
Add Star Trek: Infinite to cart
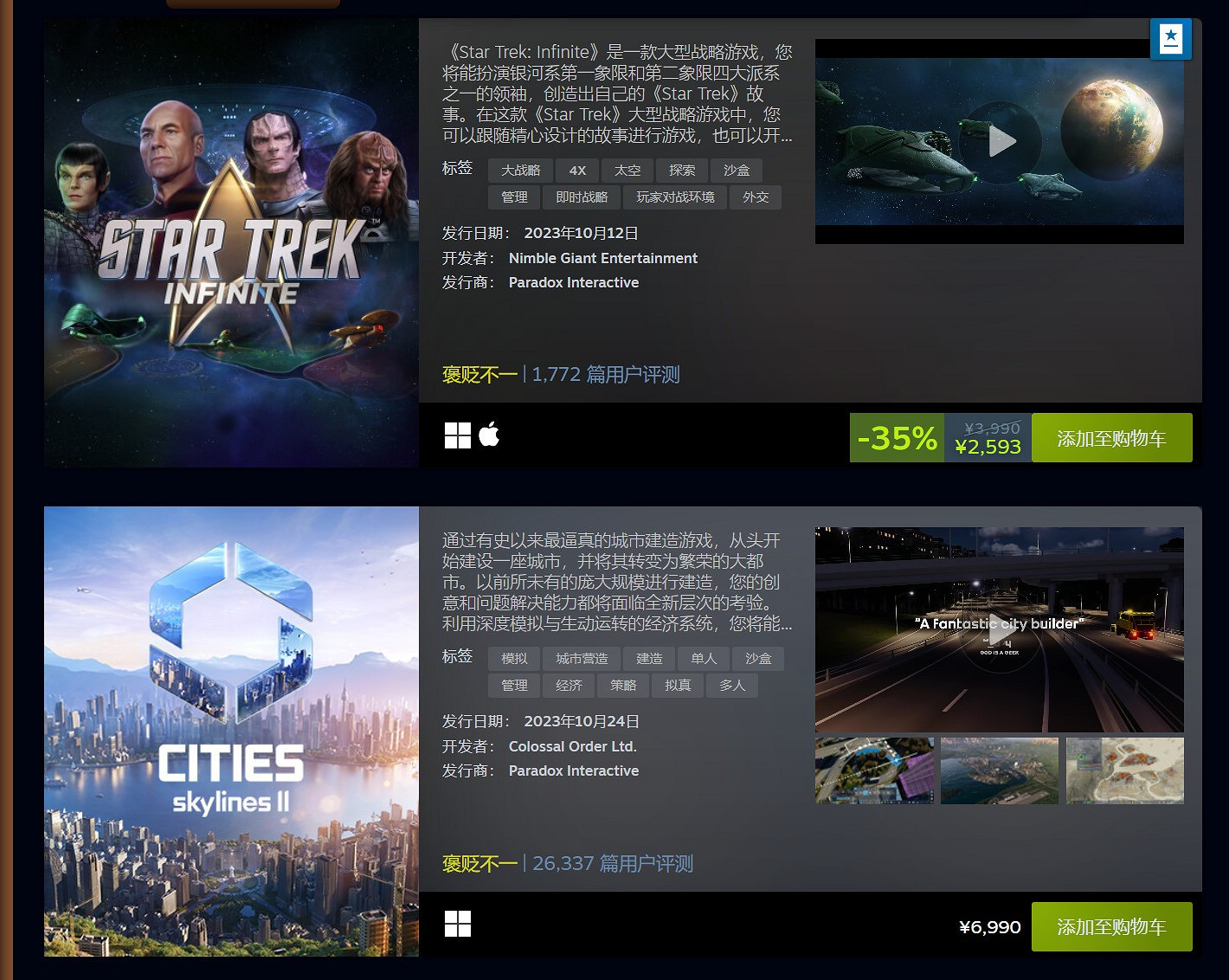coord(1111,438)
